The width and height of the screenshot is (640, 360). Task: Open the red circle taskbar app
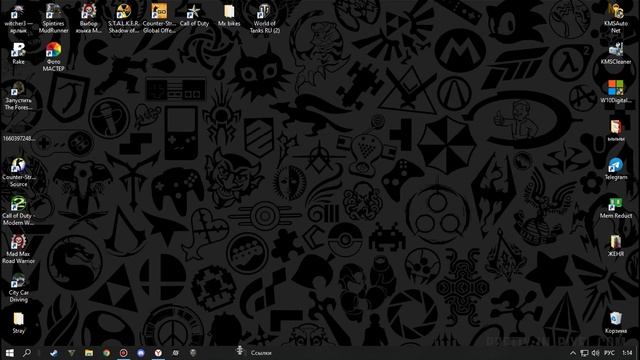coord(124,353)
